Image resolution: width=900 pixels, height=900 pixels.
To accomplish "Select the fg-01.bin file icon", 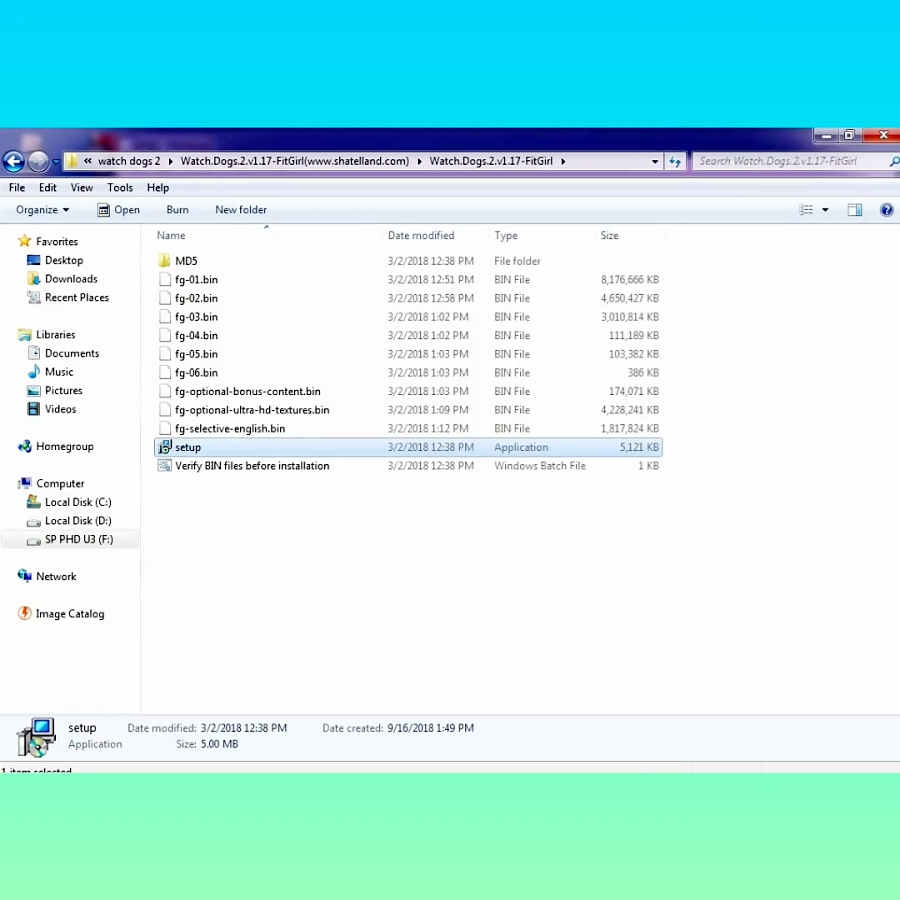I will [x=165, y=280].
